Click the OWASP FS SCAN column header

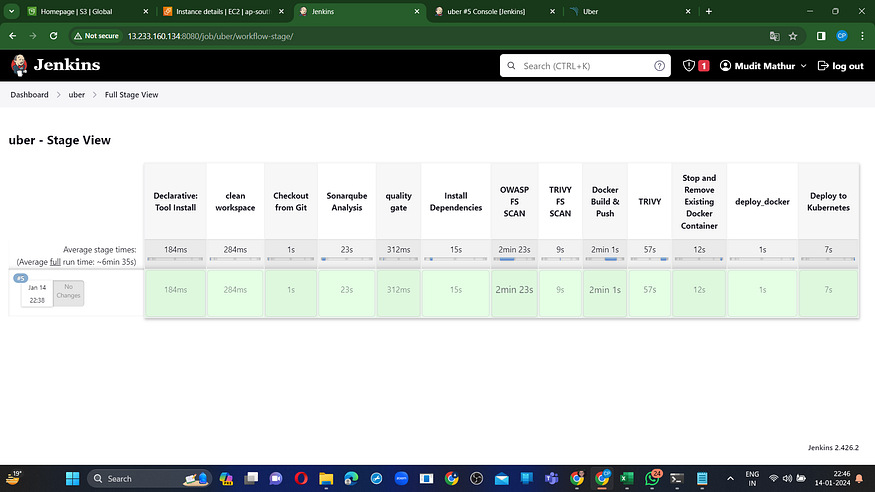tap(514, 201)
